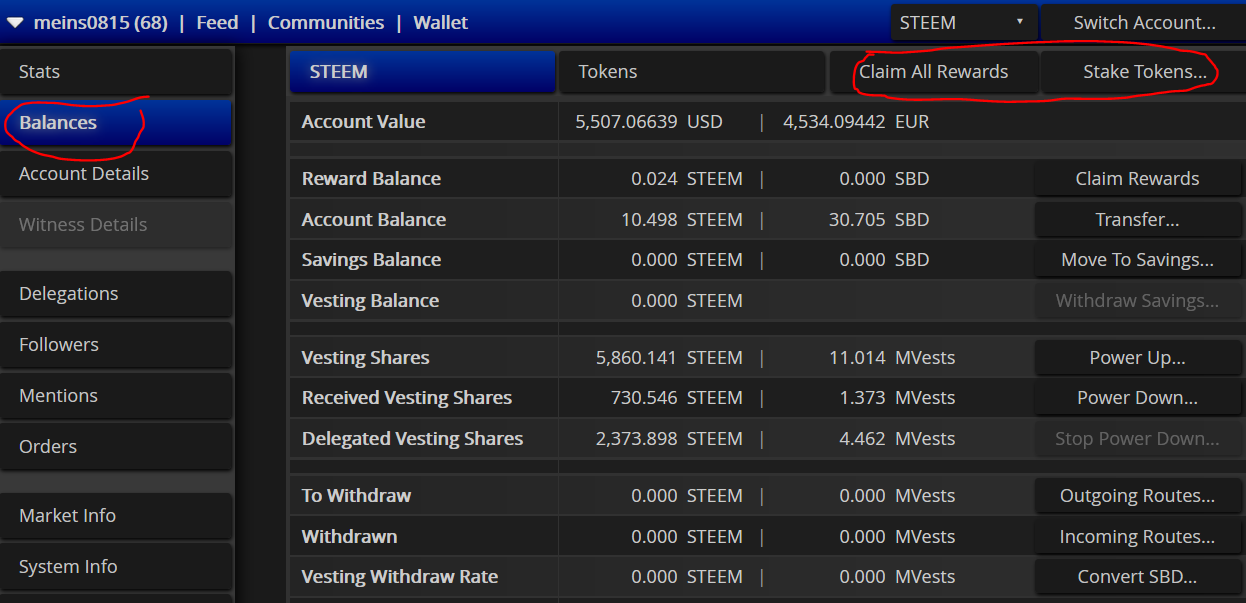This screenshot has height=603, width=1246.
Task: Click the To Withdraw label
Action: coord(356,496)
